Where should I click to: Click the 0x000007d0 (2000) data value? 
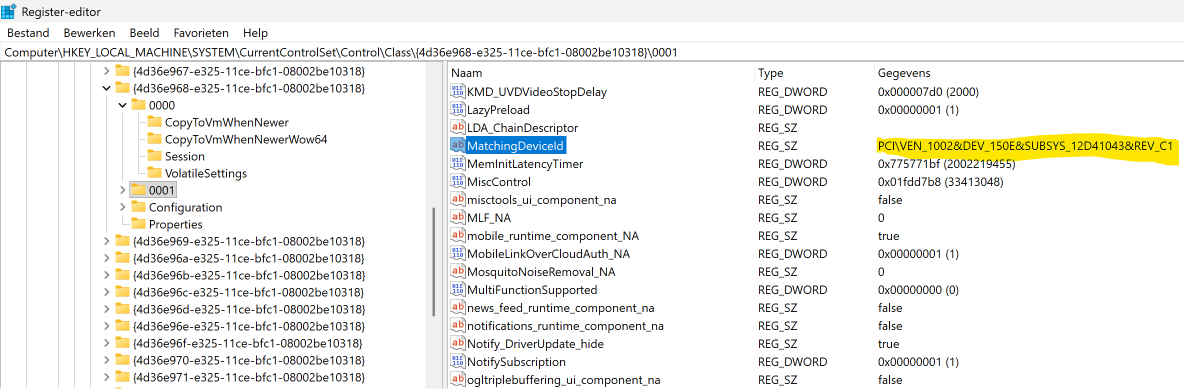[x=928, y=91]
